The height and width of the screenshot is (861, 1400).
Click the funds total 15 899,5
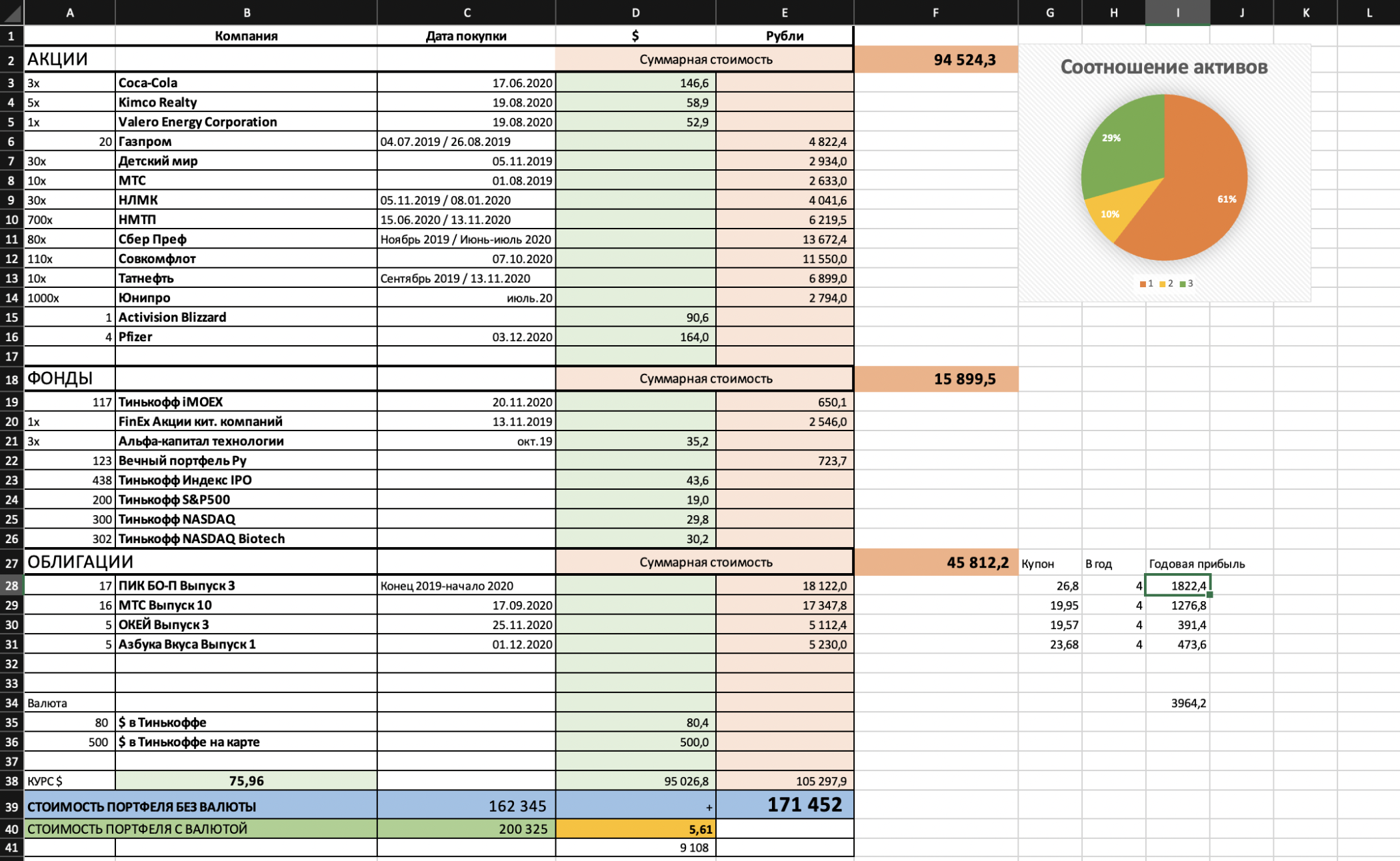click(936, 379)
